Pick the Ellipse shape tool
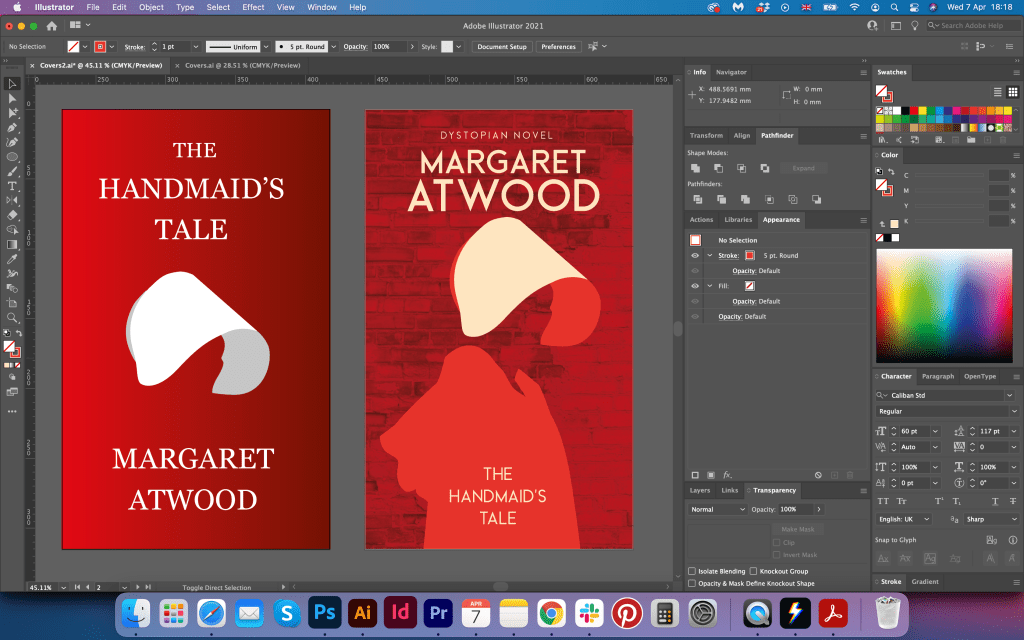 point(12,157)
